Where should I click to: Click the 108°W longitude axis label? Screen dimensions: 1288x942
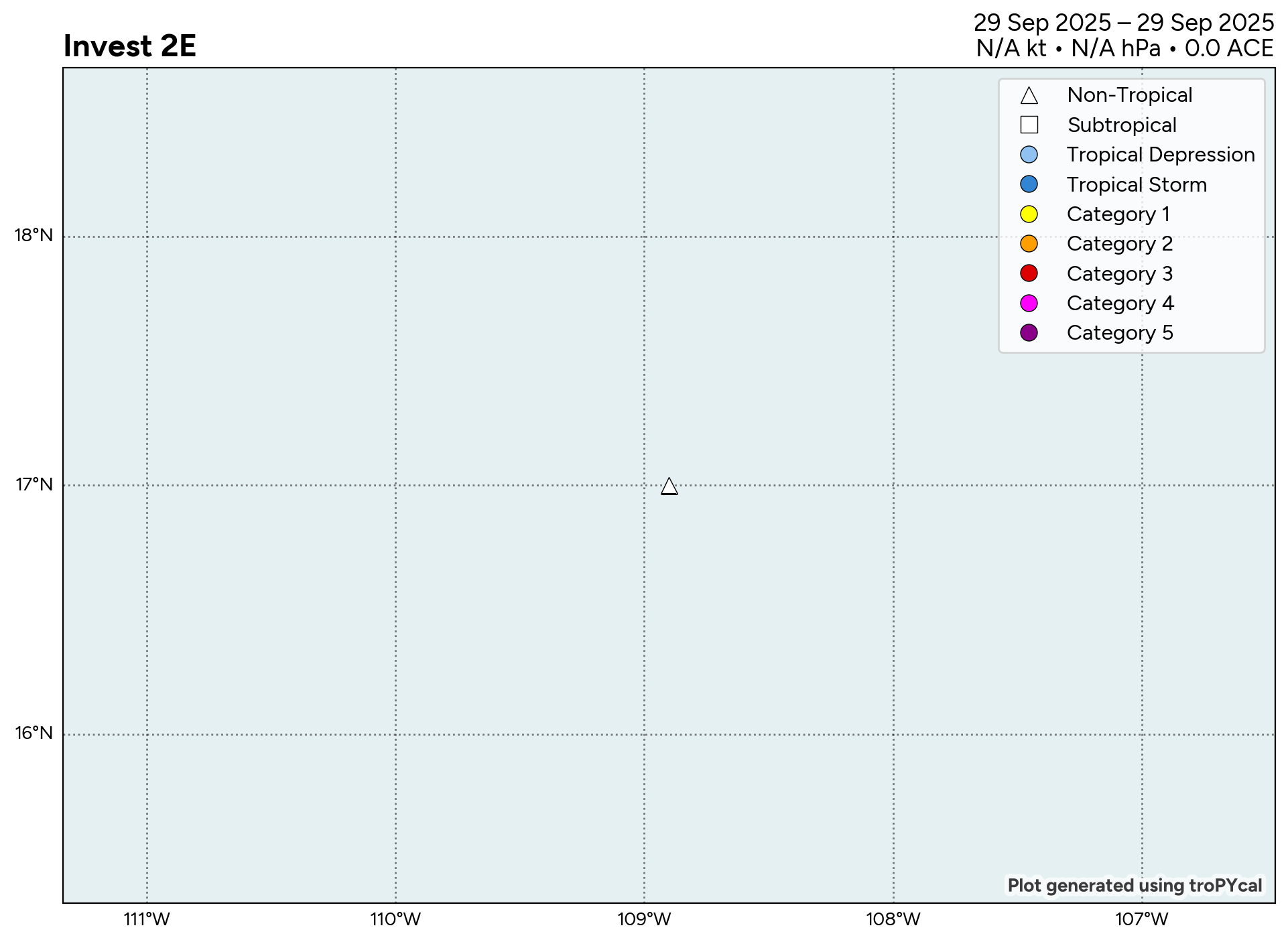pos(893,920)
